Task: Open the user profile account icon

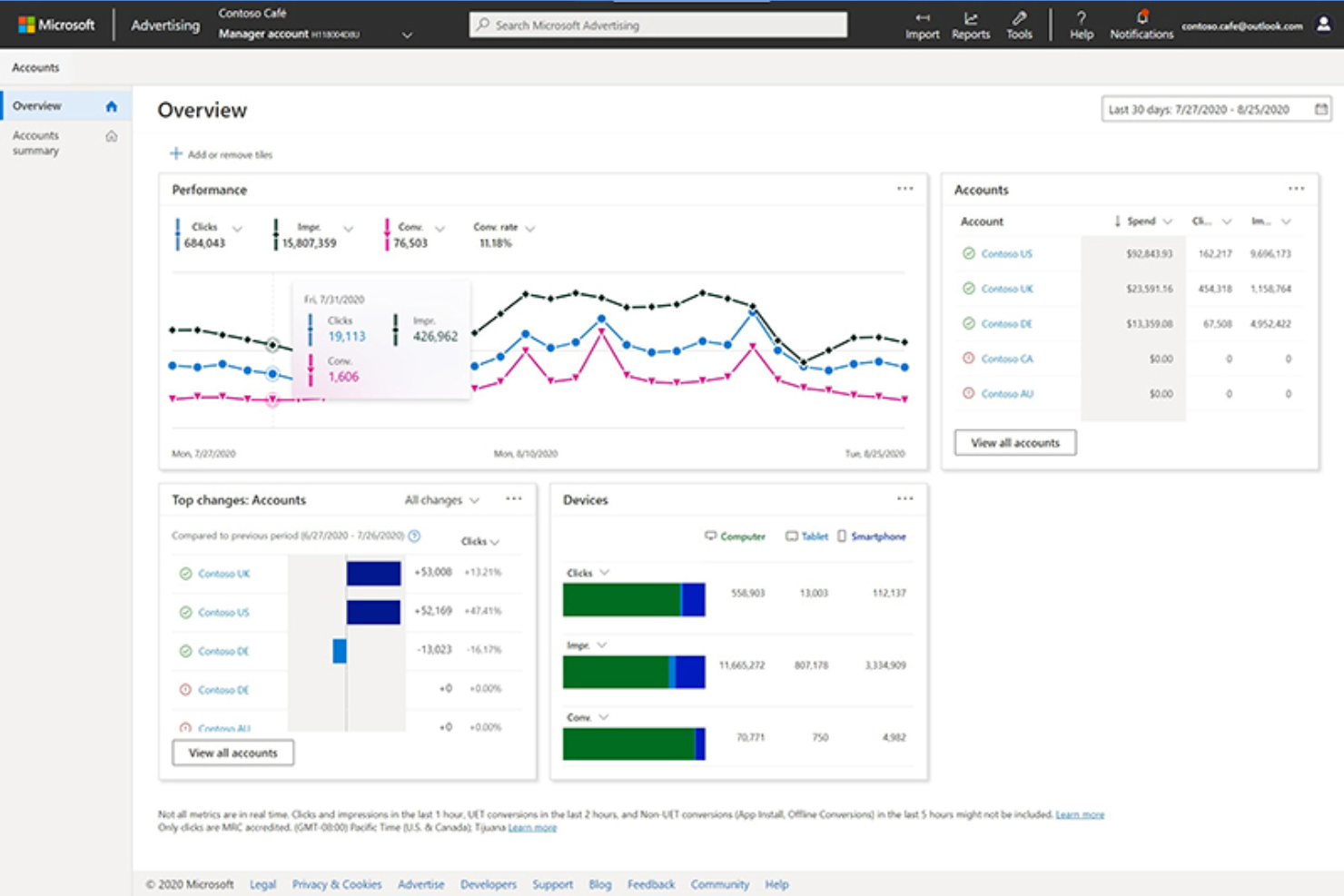Action: point(1324,26)
